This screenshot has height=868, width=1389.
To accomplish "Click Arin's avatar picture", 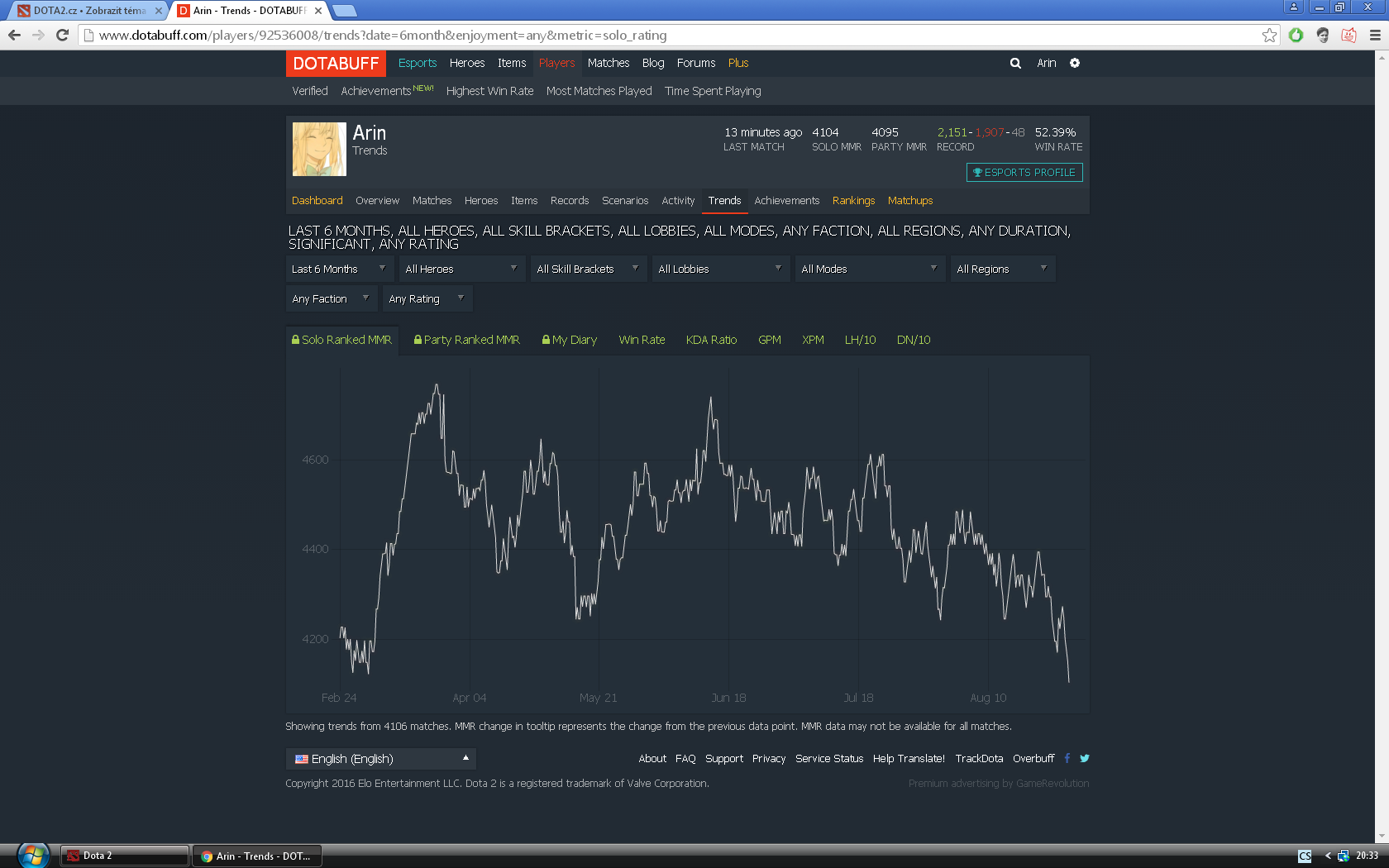I will coord(319,149).
